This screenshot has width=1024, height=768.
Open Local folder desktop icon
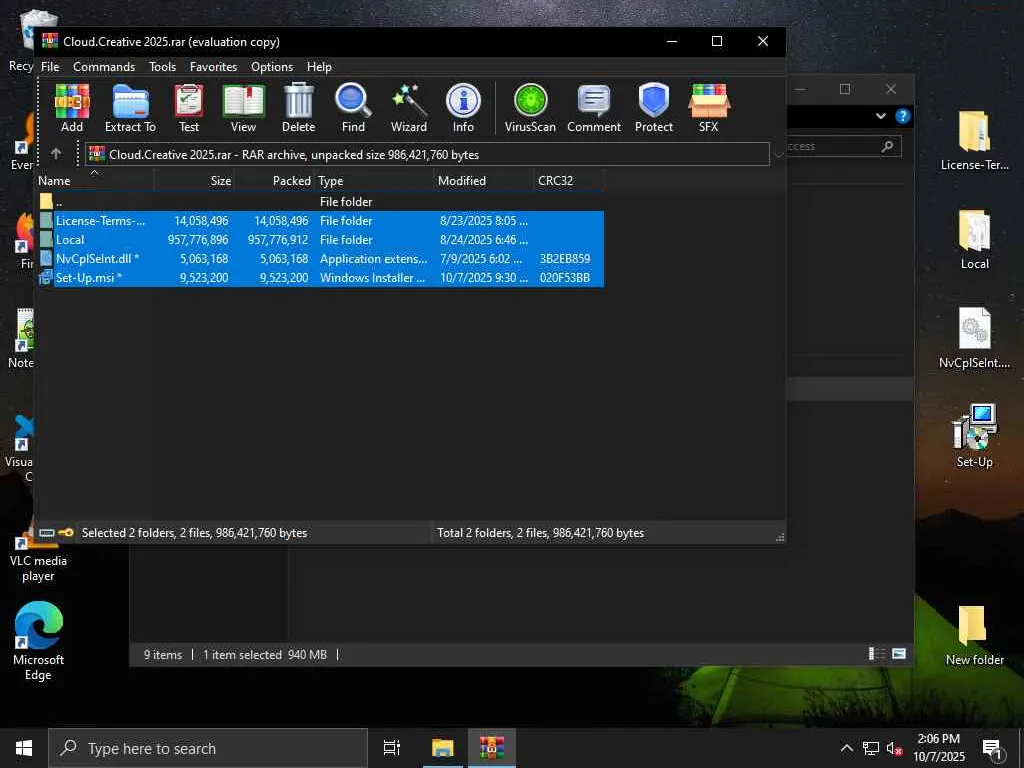coord(974,240)
